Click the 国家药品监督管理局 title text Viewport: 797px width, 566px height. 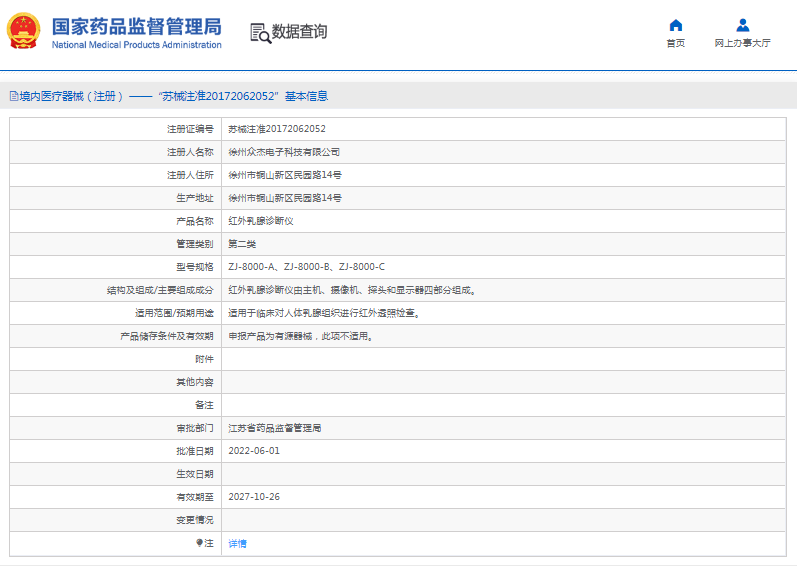[135, 26]
